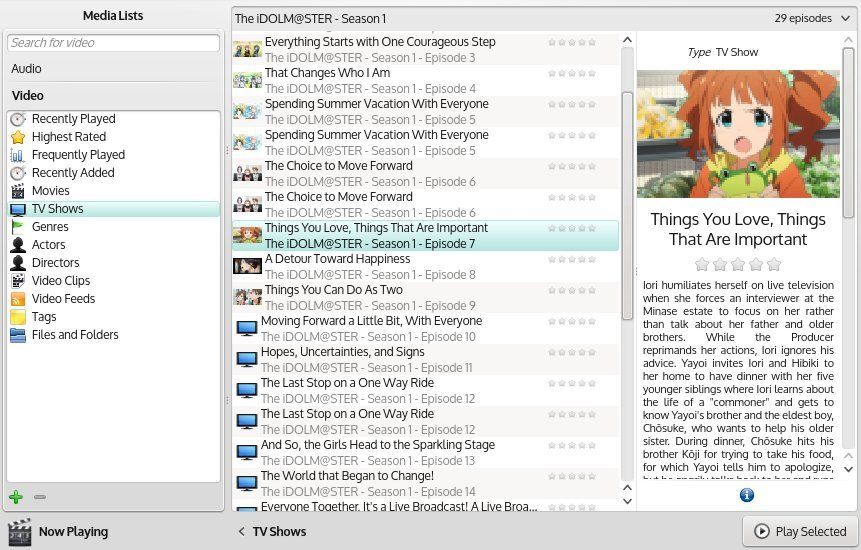Go back using TV Shows arrow
Image resolution: width=861 pixels, height=550 pixels.
242,531
